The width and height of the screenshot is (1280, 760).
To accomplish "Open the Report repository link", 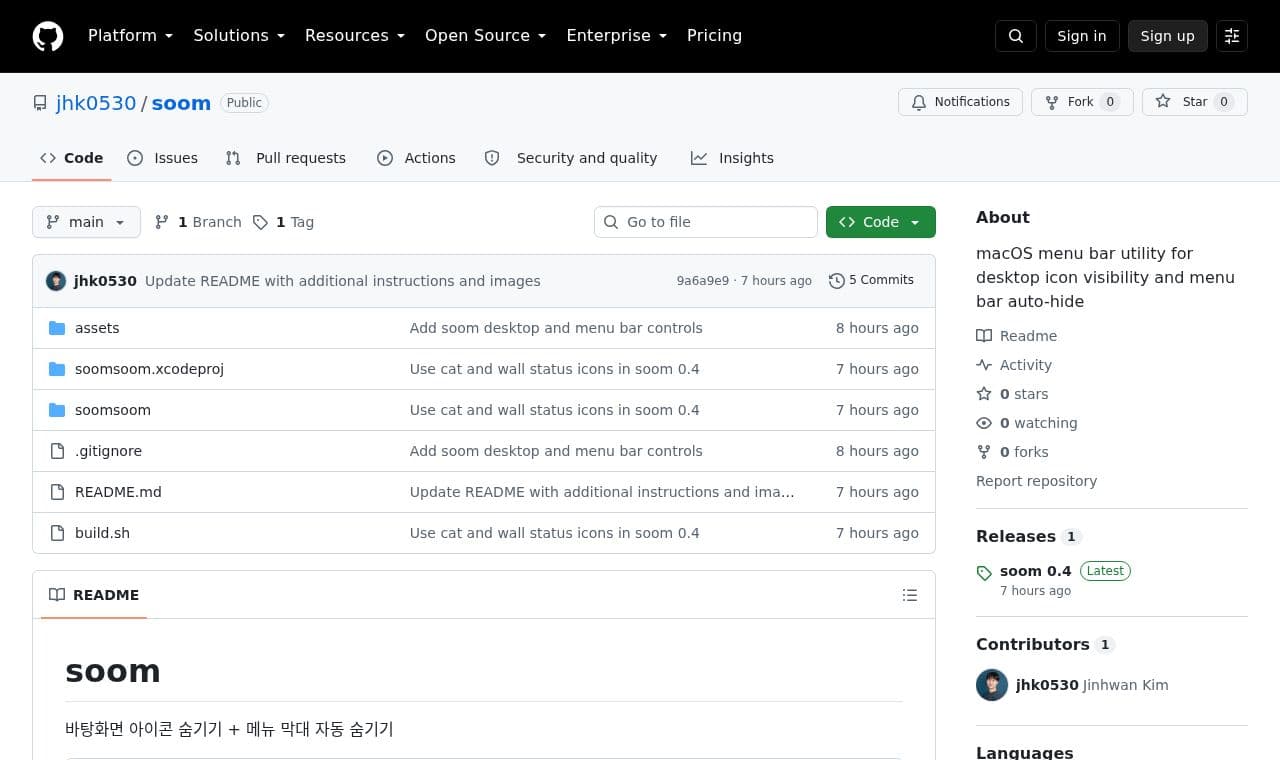I will click(x=1036, y=481).
